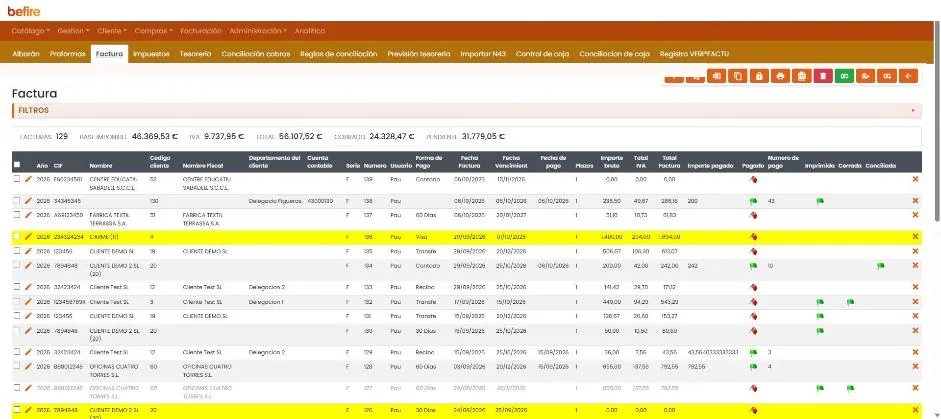Delete invoice 129 using its X icon
The width and height of the screenshot is (941, 419).
pos(915,352)
